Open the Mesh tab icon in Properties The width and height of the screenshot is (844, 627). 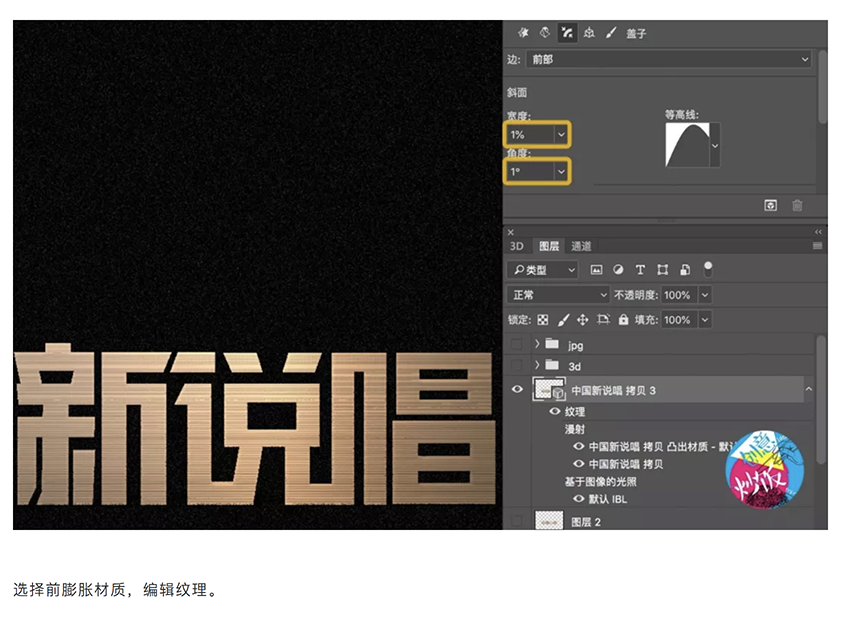tap(523, 33)
